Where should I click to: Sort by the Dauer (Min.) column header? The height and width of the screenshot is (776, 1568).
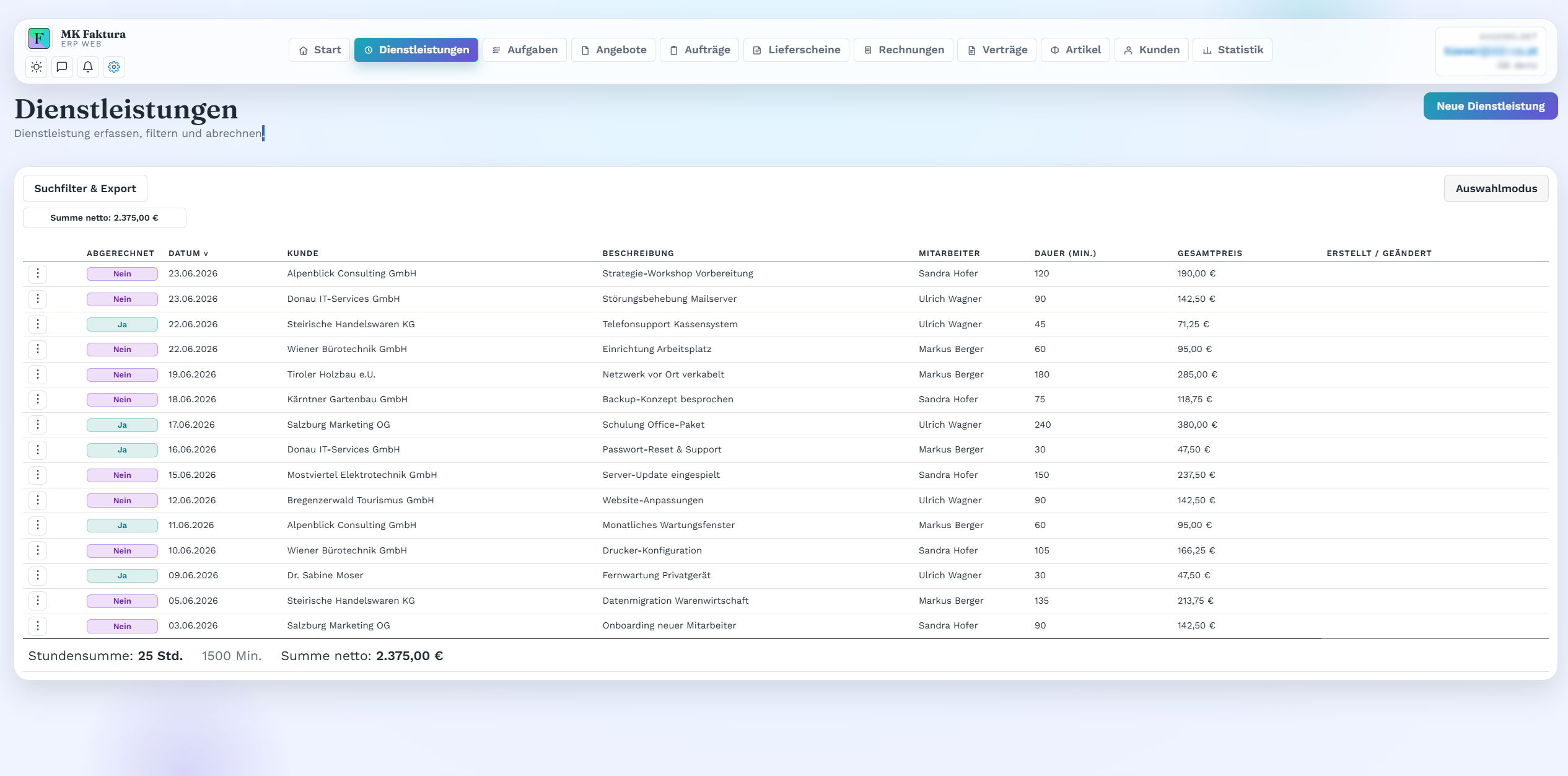click(1066, 253)
